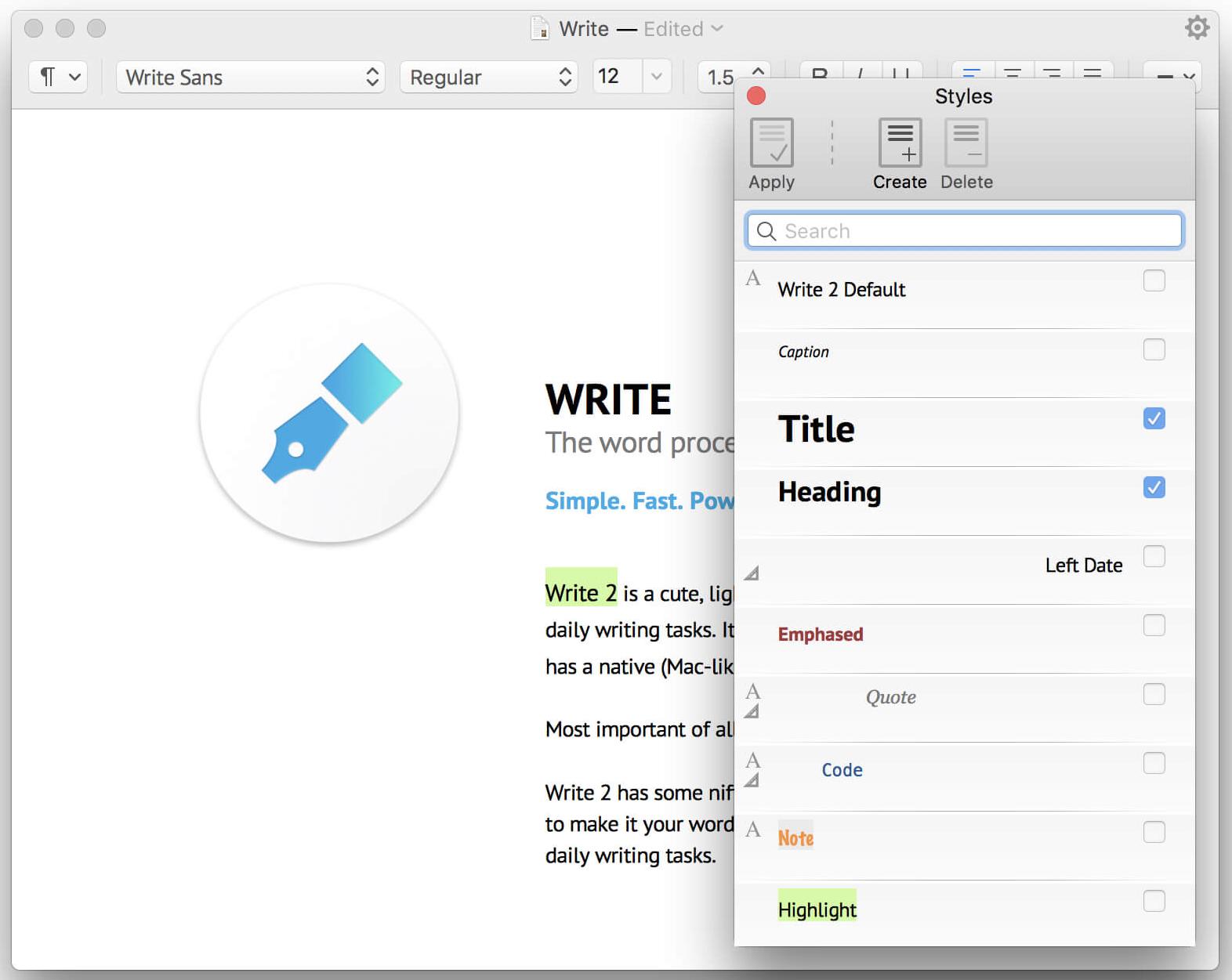Check the Code style checkbox
Viewport: 1232px width, 980px height.
[x=1154, y=763]
